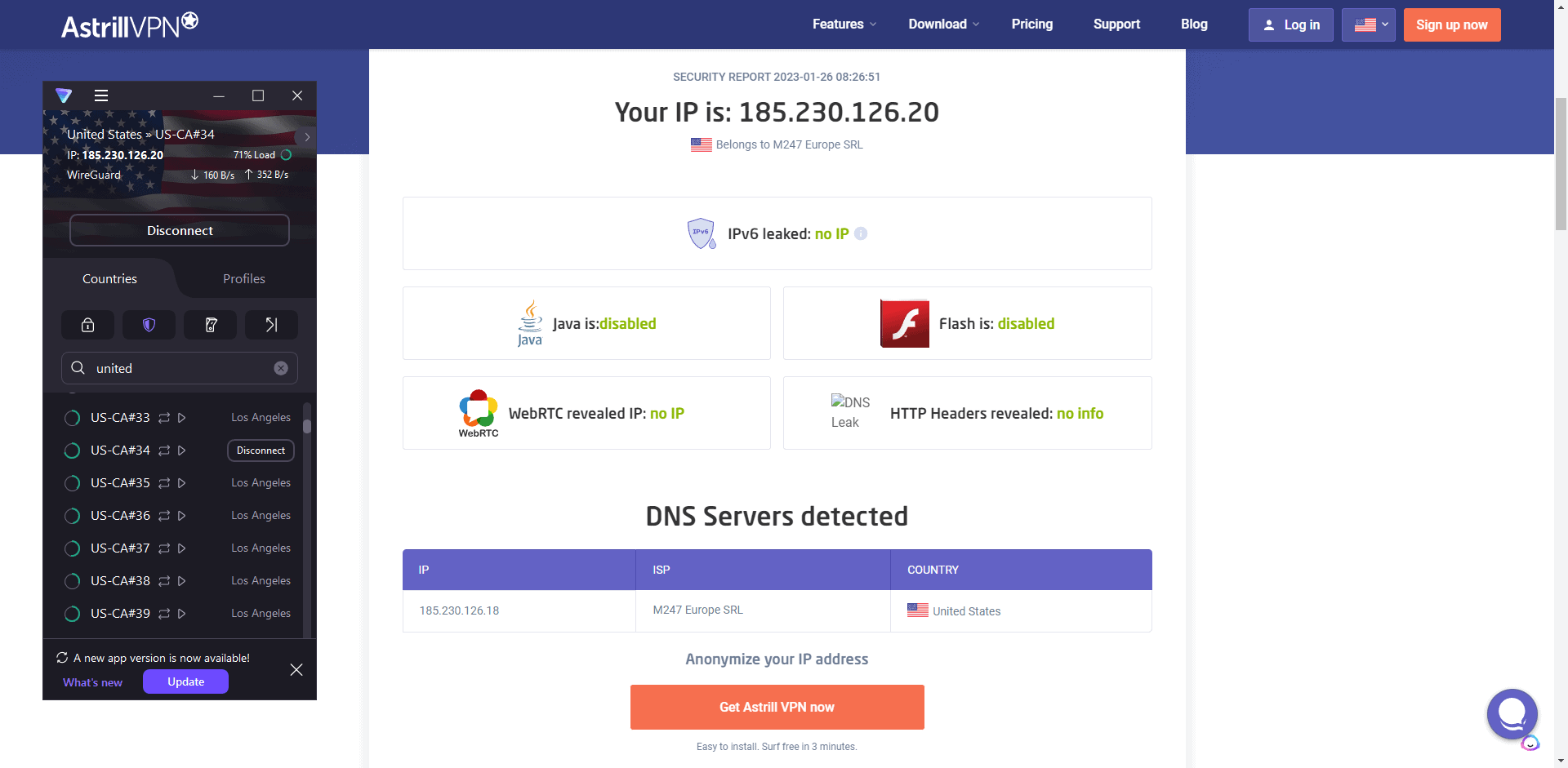Select load circle for US-CA#35

[73, 483]
